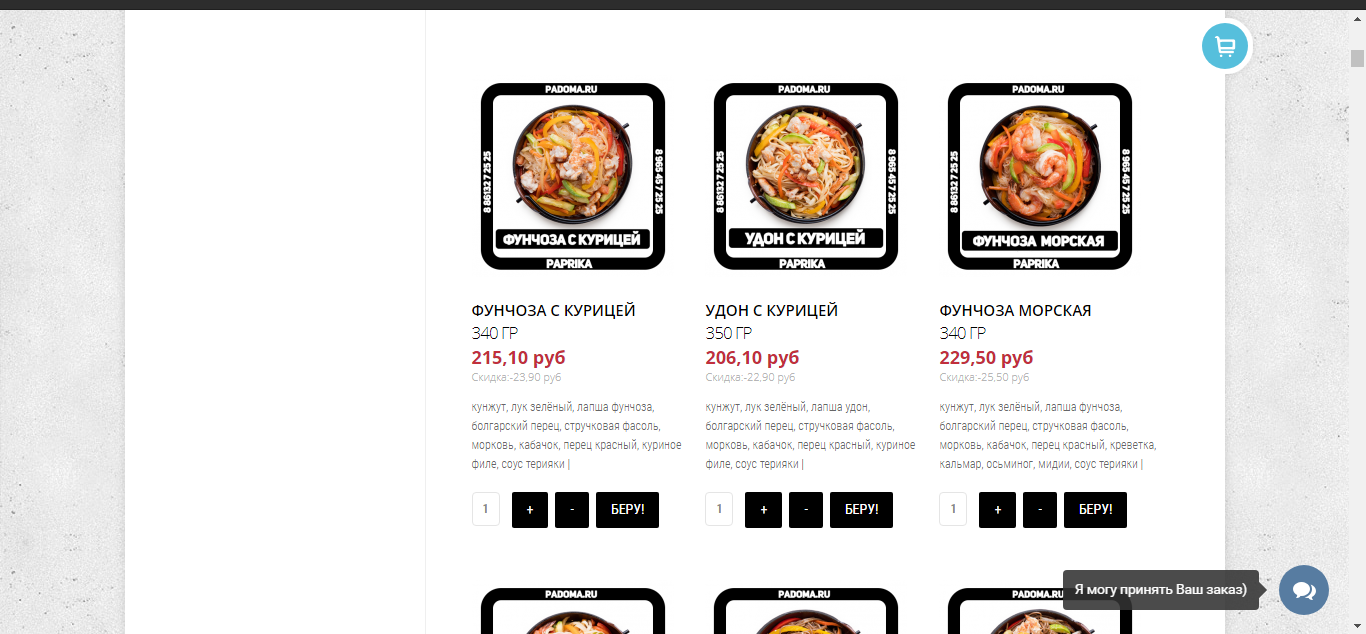The height and width of the screenshot is (634, 1366).
Task: Open the УДОН С КУРИЦЕЙ title link
Action: pos(771,311)
